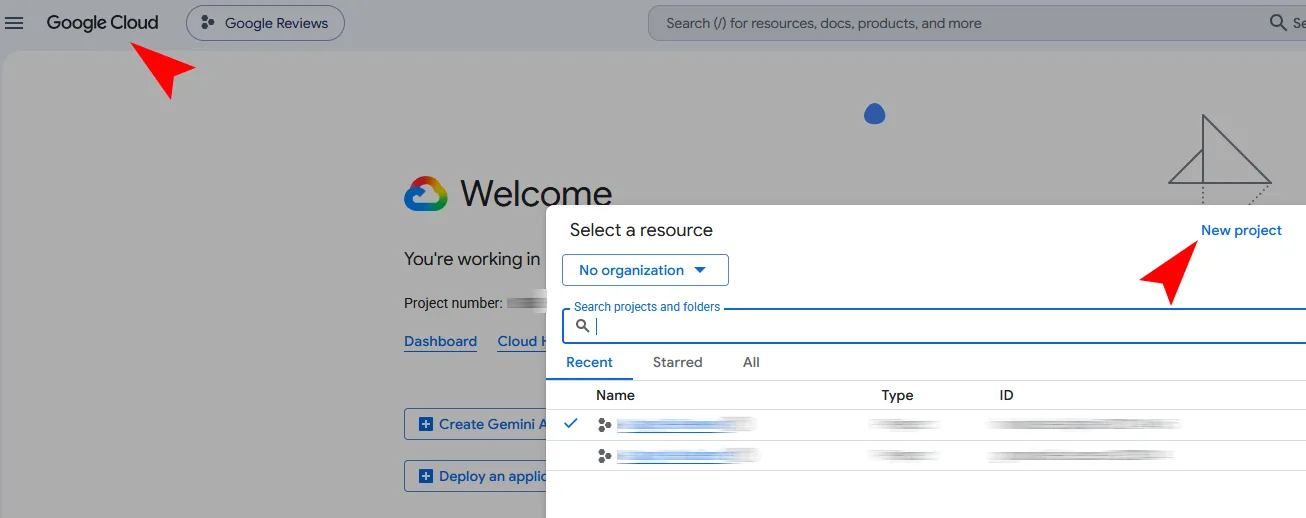Open the first blurred project name link
Screen dimensions: 1306x518
685,425
